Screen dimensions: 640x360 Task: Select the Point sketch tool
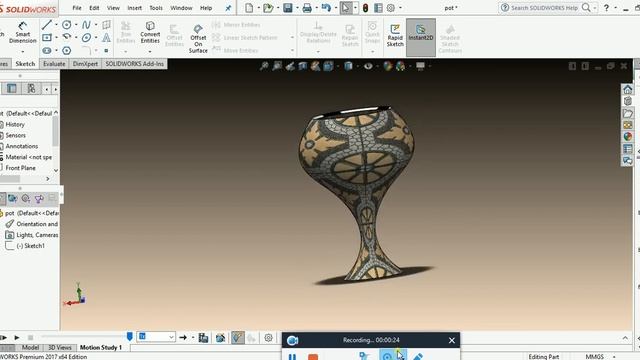pyautogui.click(x=106, y=51)
